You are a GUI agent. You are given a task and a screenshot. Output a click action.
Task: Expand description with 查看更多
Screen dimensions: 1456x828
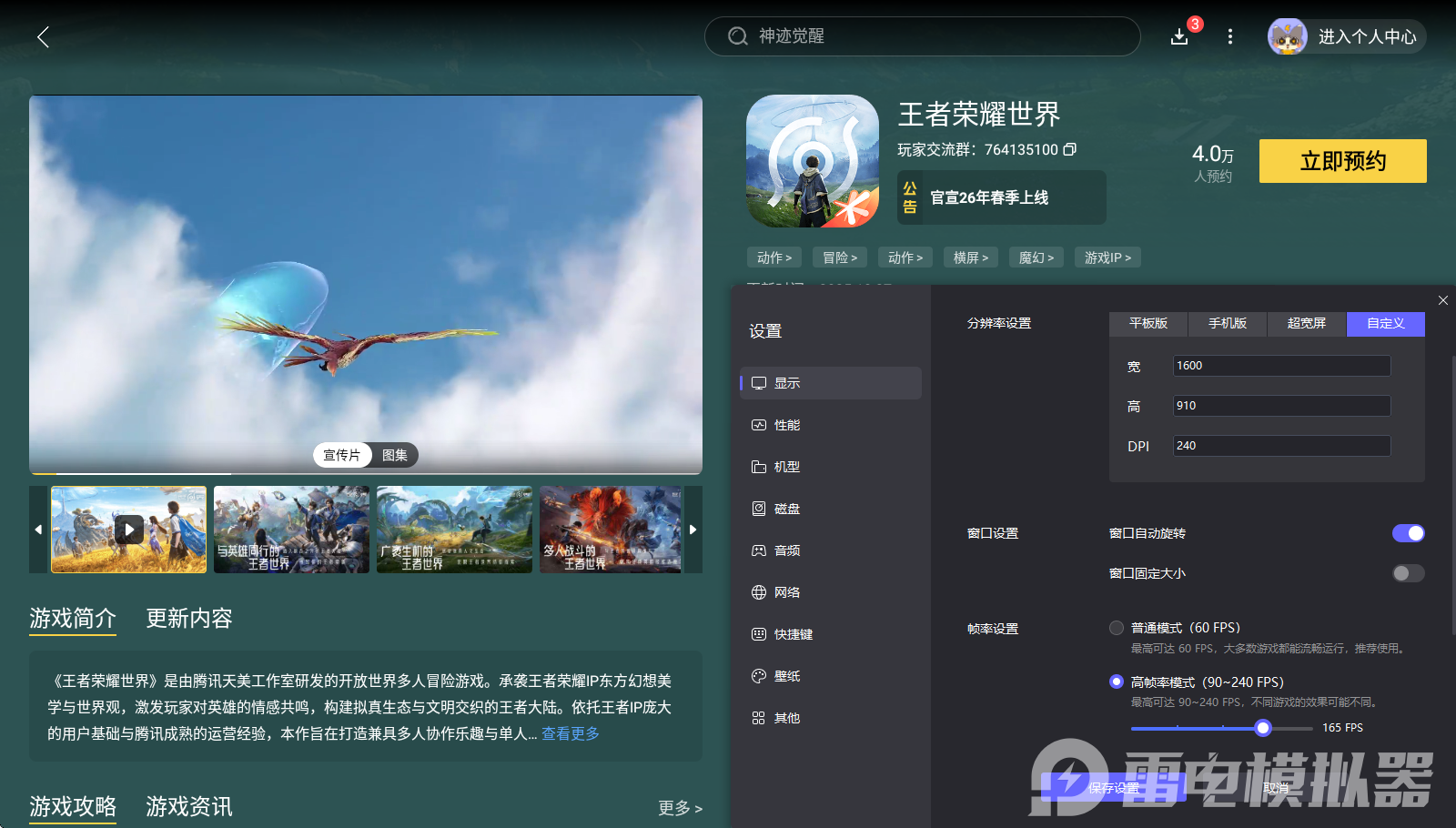571,733
